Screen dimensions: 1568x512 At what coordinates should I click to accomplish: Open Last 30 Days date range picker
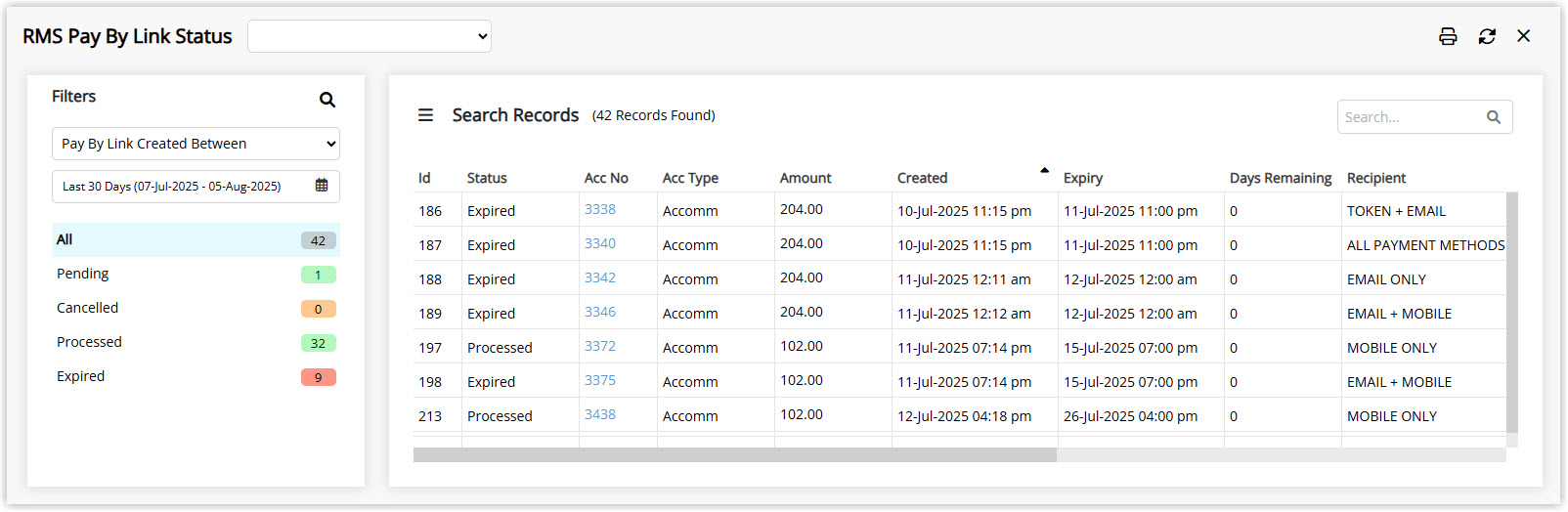(196, 186)
